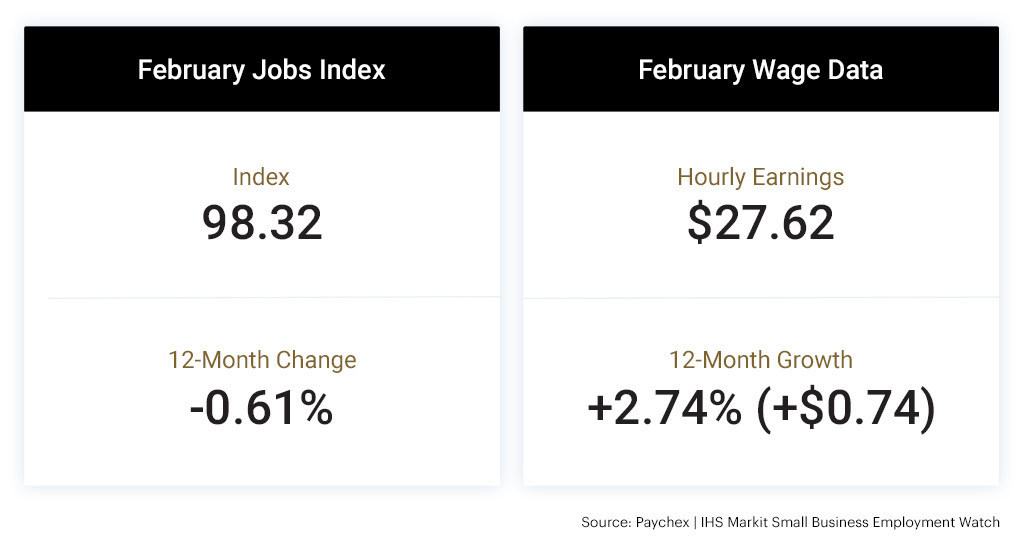This screenshot has height=549, width=1024.
Task: Click the divider line in Wage Data card
Action: point(761,298)
